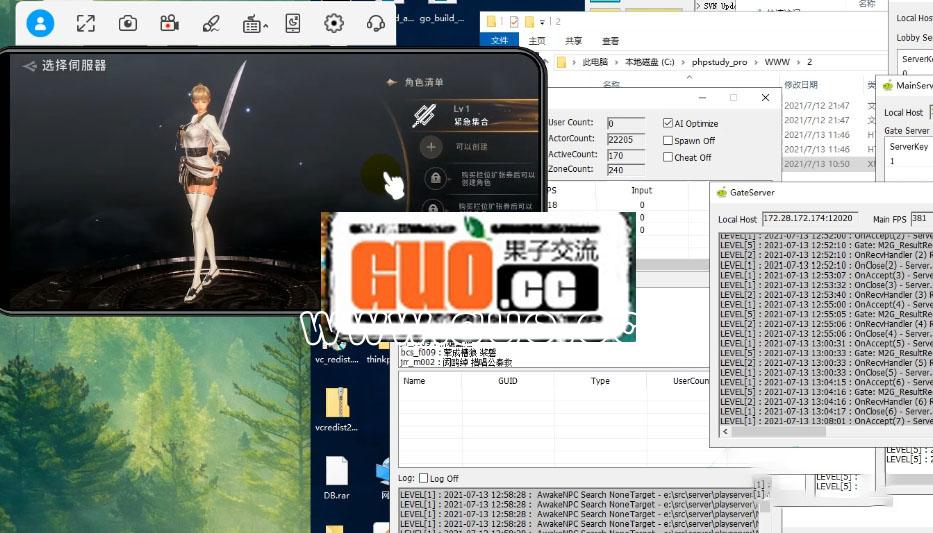Enable the Cheat Off checkbox
The height and width of the screenshot is (533, 933).
(668, 157)
